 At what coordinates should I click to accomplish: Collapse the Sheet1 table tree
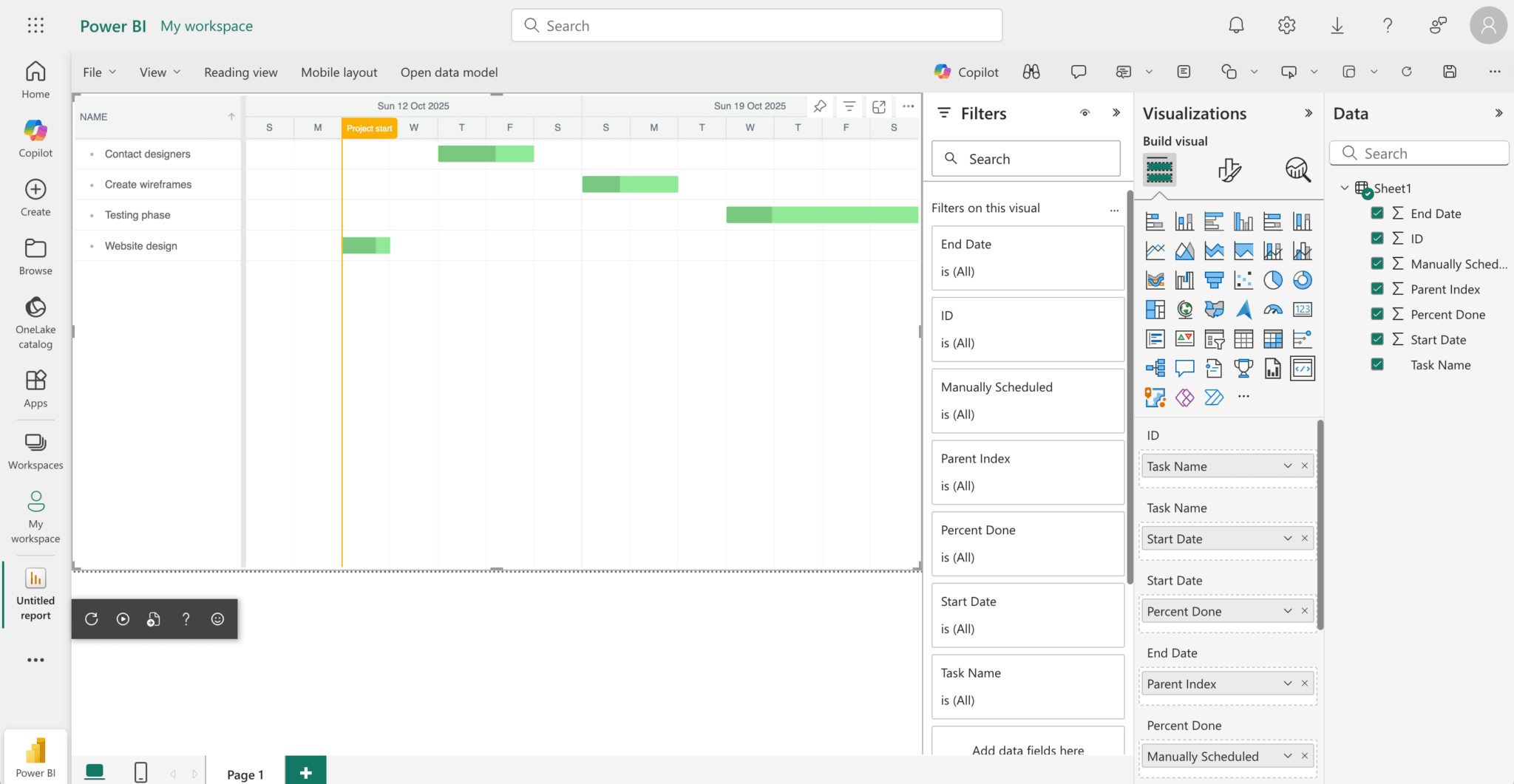pyautogui.click(x=1345, y=188)
